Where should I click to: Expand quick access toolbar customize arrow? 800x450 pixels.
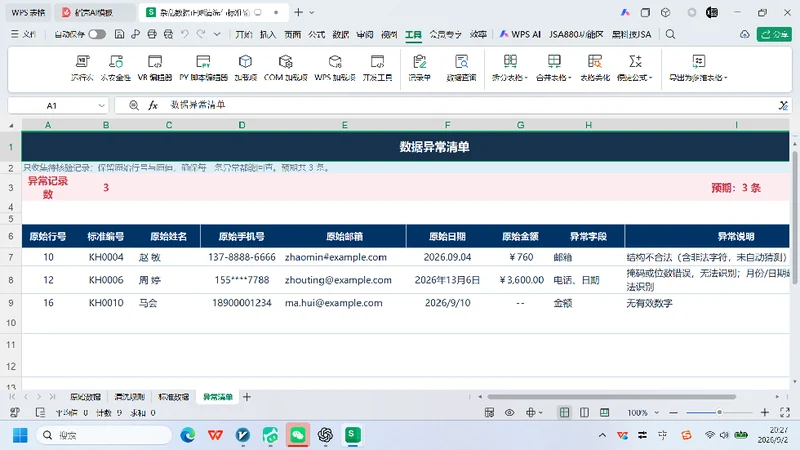[x=217, y=34]
